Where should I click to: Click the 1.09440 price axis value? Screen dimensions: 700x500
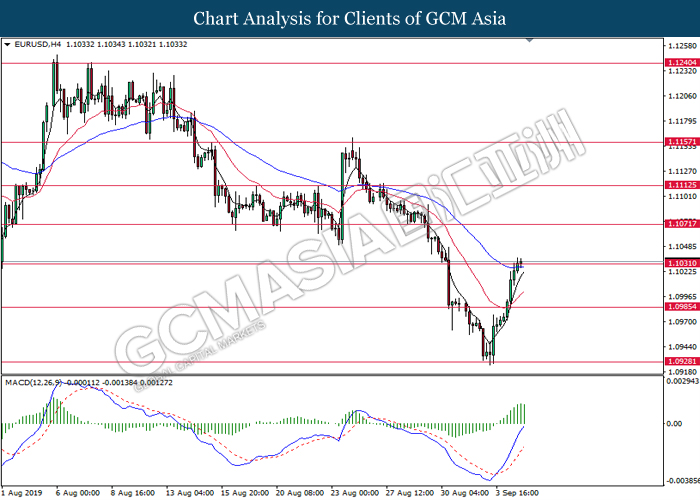(x=683, y=346)
